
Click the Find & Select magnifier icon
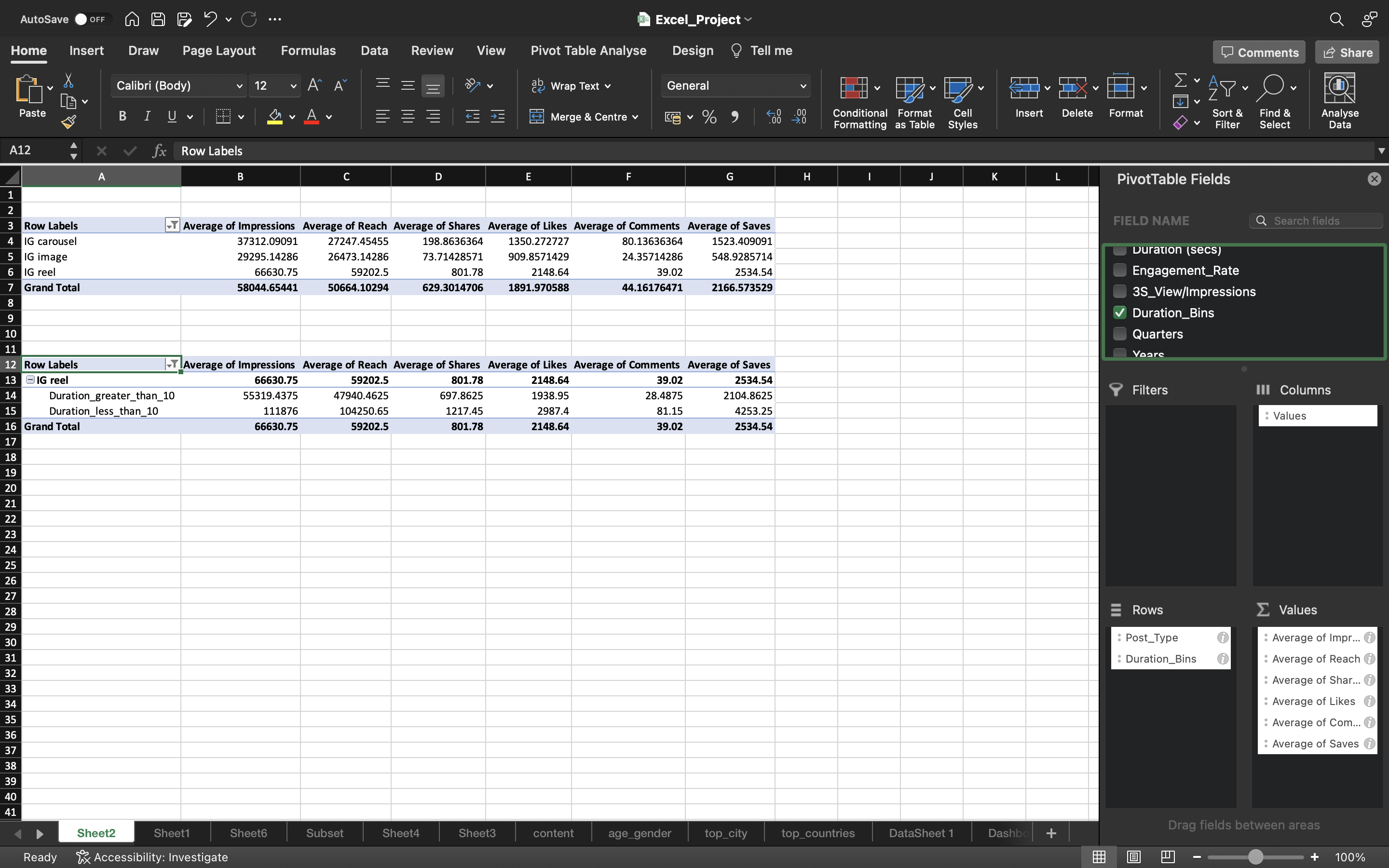1270,87
